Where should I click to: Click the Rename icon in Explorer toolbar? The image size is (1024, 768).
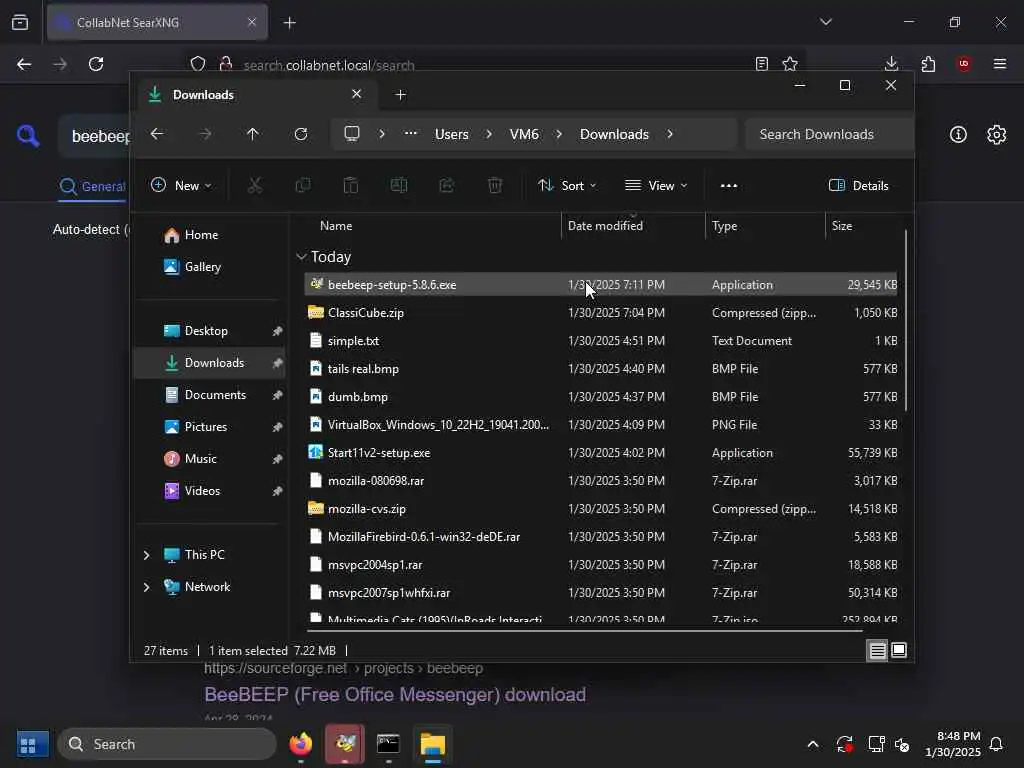click(x=398, y=185)
